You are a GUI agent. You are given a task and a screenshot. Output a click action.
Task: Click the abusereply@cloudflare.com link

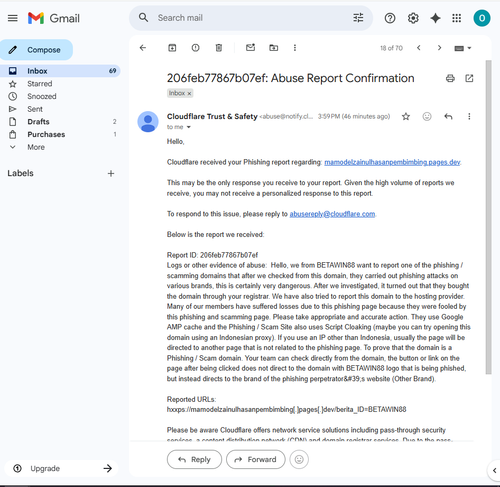pos(332,214)
